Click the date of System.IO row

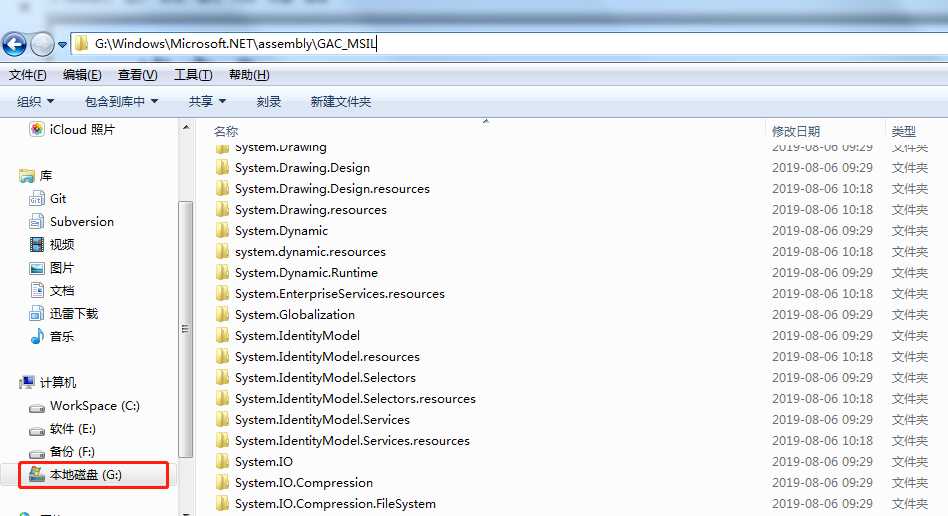tap(822, 462)
